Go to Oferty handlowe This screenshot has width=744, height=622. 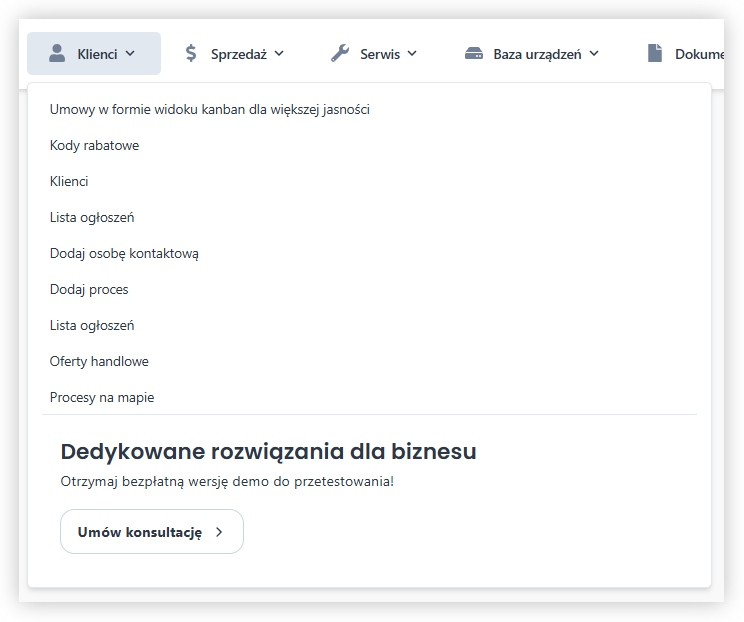click(99, 361)
